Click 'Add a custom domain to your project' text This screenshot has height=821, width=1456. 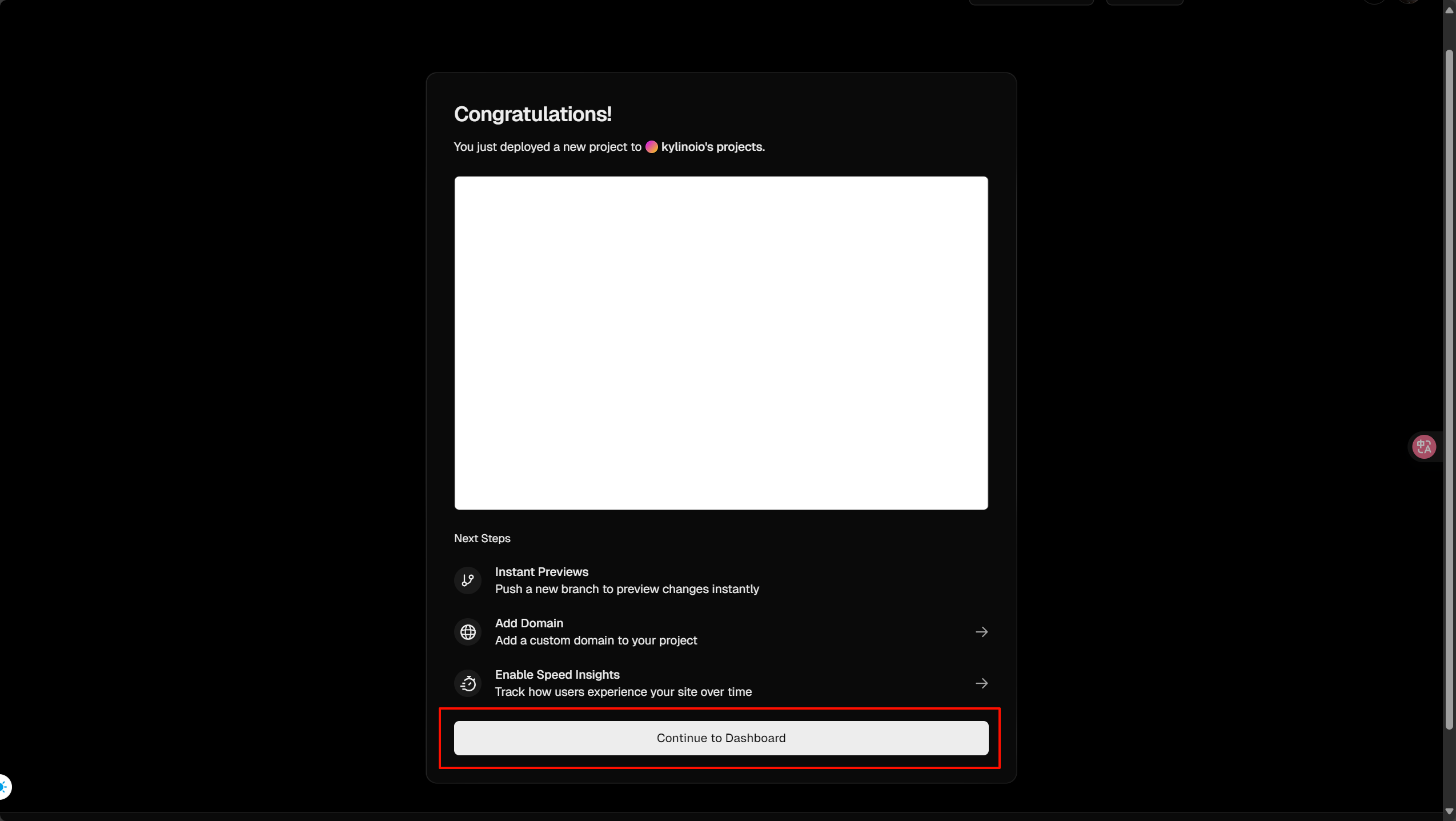596,640
